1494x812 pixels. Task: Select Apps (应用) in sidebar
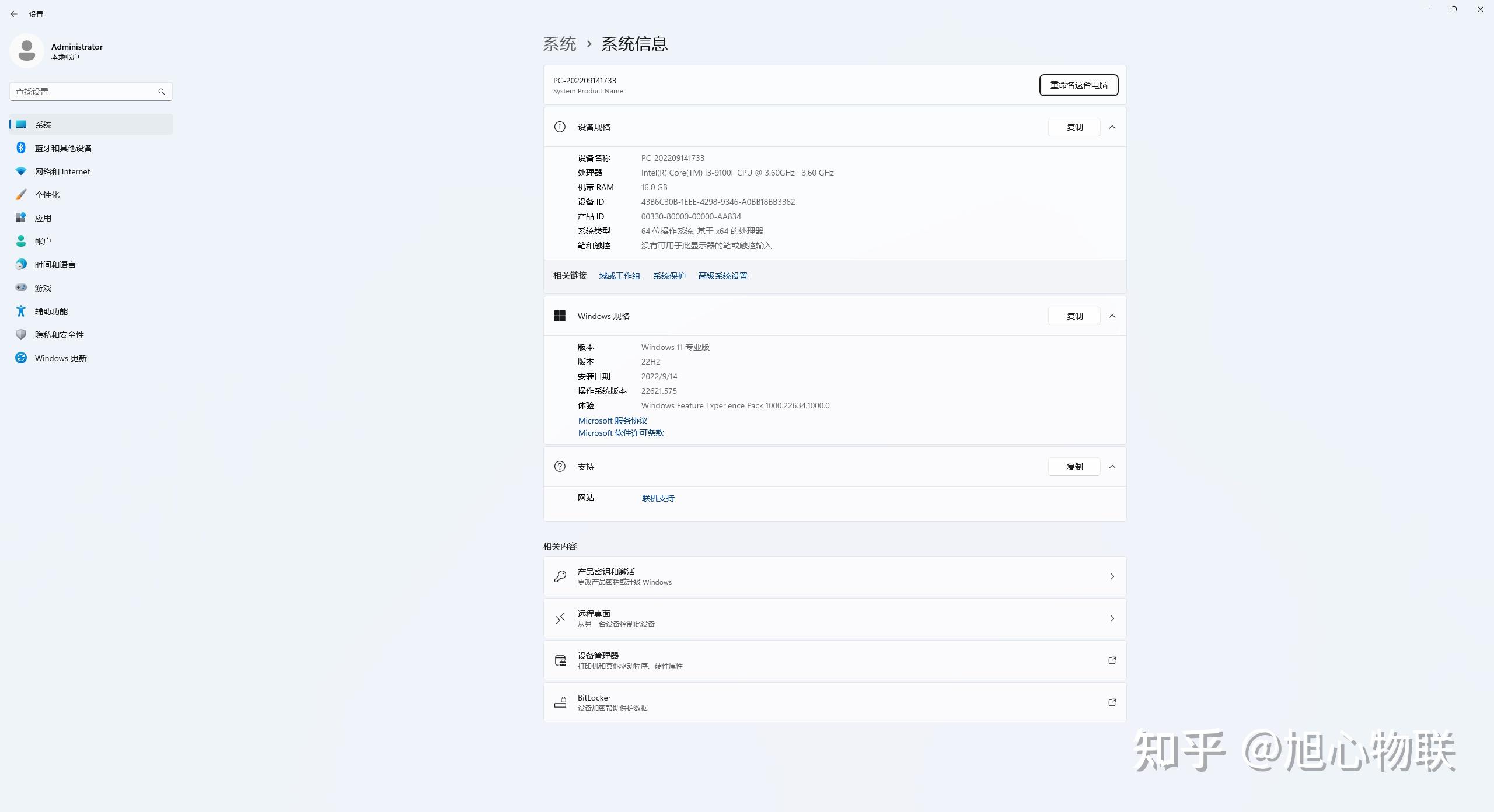tap(43, 218)
